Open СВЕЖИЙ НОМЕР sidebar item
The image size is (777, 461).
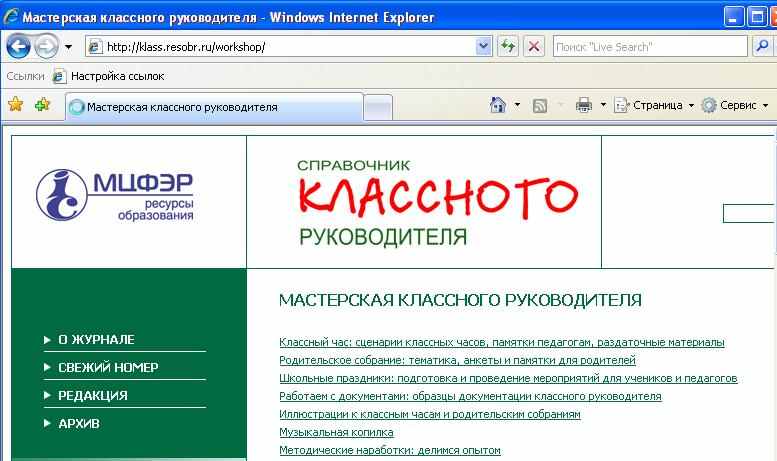pyautogui.click(x=108, y=367)
